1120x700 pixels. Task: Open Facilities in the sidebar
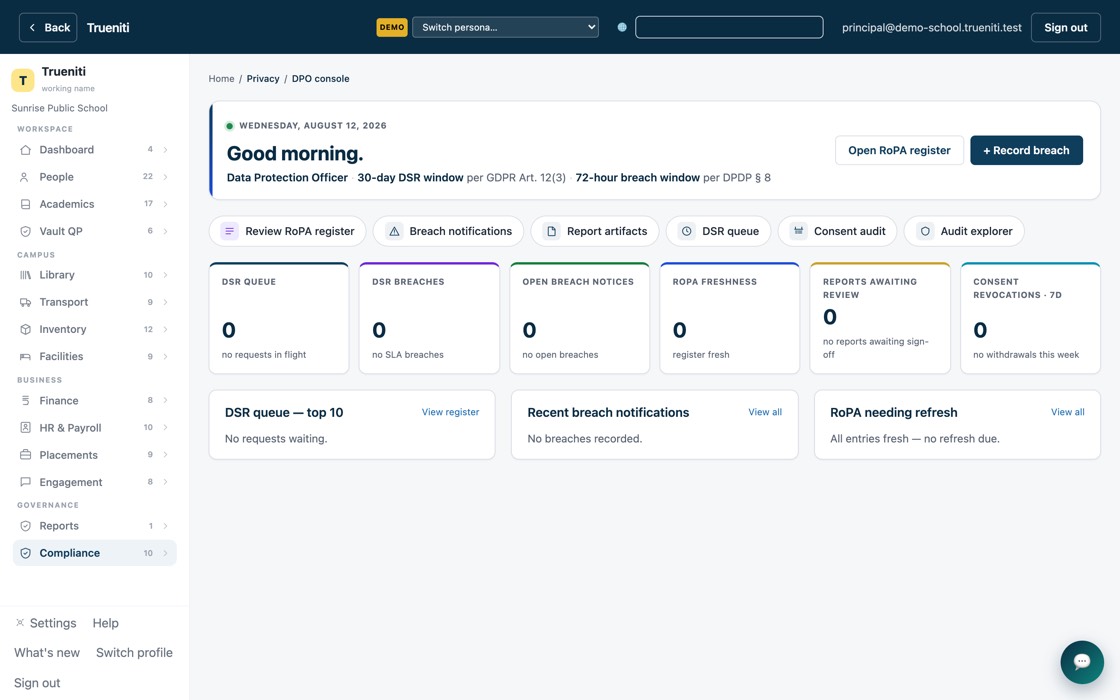pos(94,356)
